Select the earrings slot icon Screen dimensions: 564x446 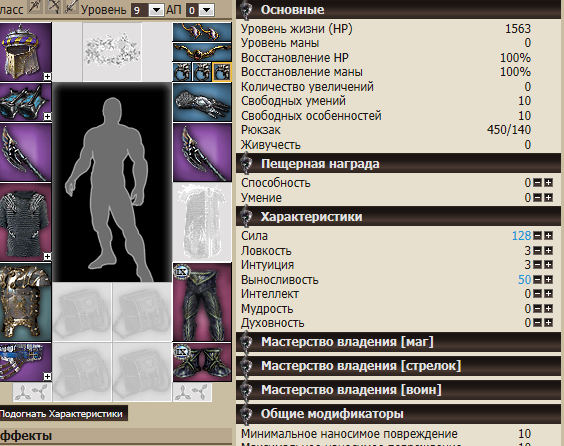(x=202, y=32)
